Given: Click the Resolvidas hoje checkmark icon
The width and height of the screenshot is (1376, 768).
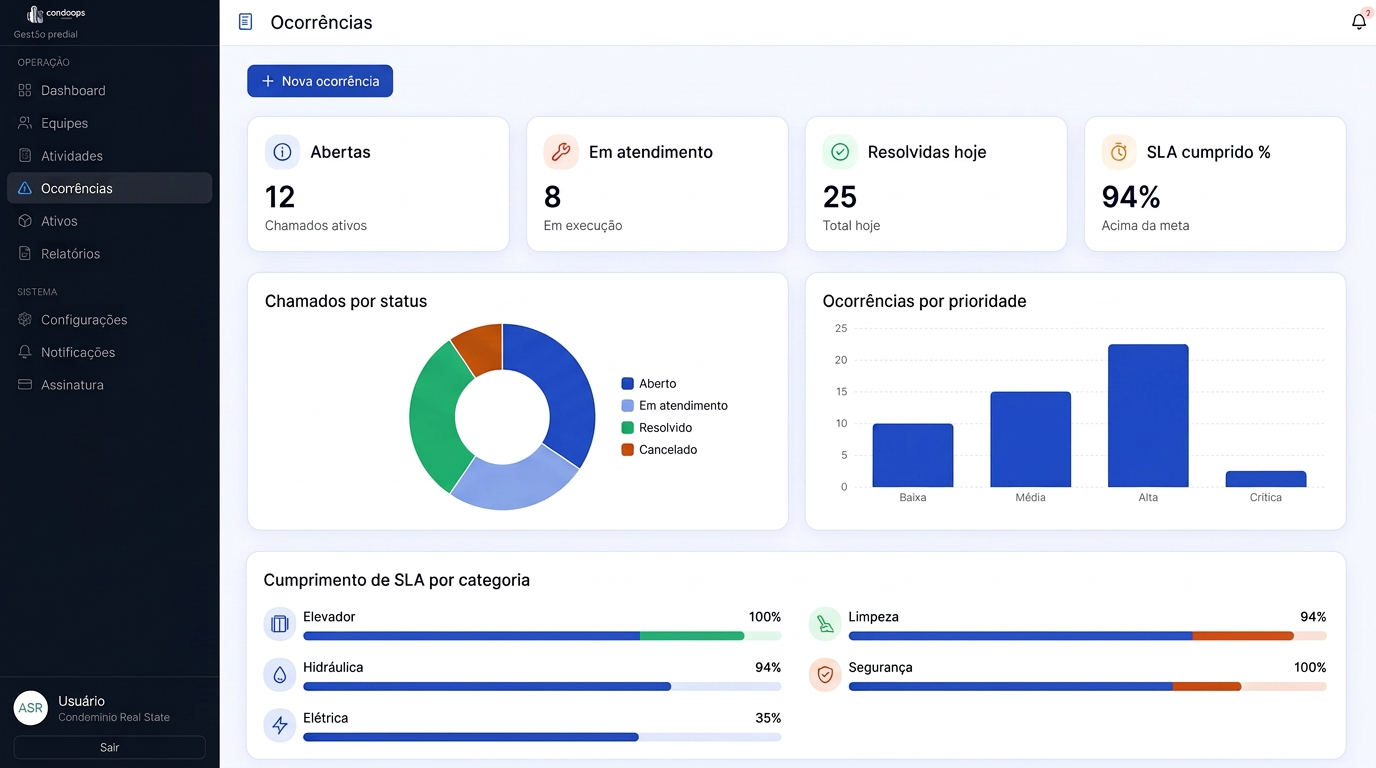Looking at the screenshot, I should coord(840,152).
